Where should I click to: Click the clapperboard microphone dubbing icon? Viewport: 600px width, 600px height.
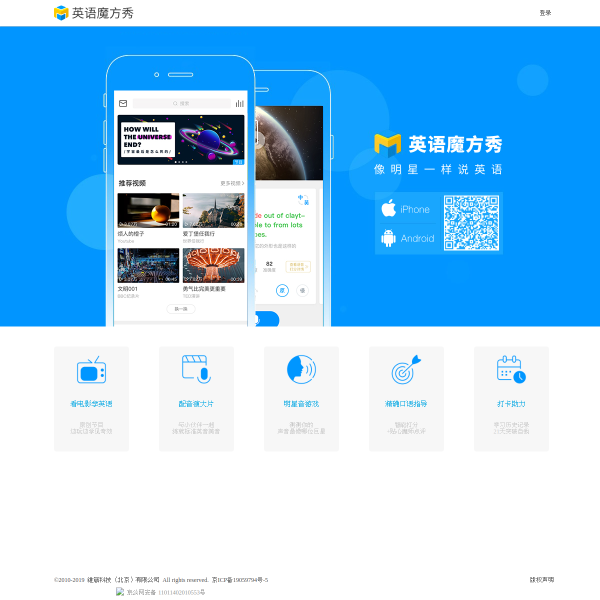(196, 369)
